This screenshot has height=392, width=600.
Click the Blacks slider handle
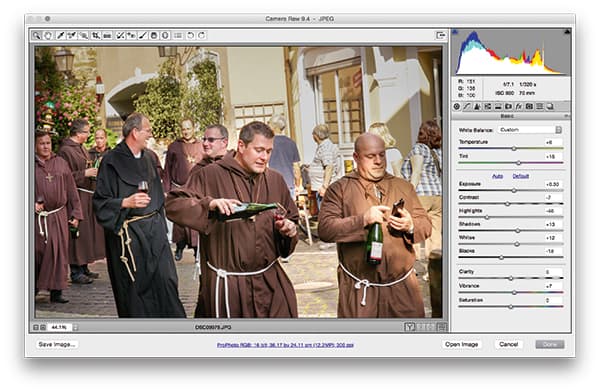point(501,257)
